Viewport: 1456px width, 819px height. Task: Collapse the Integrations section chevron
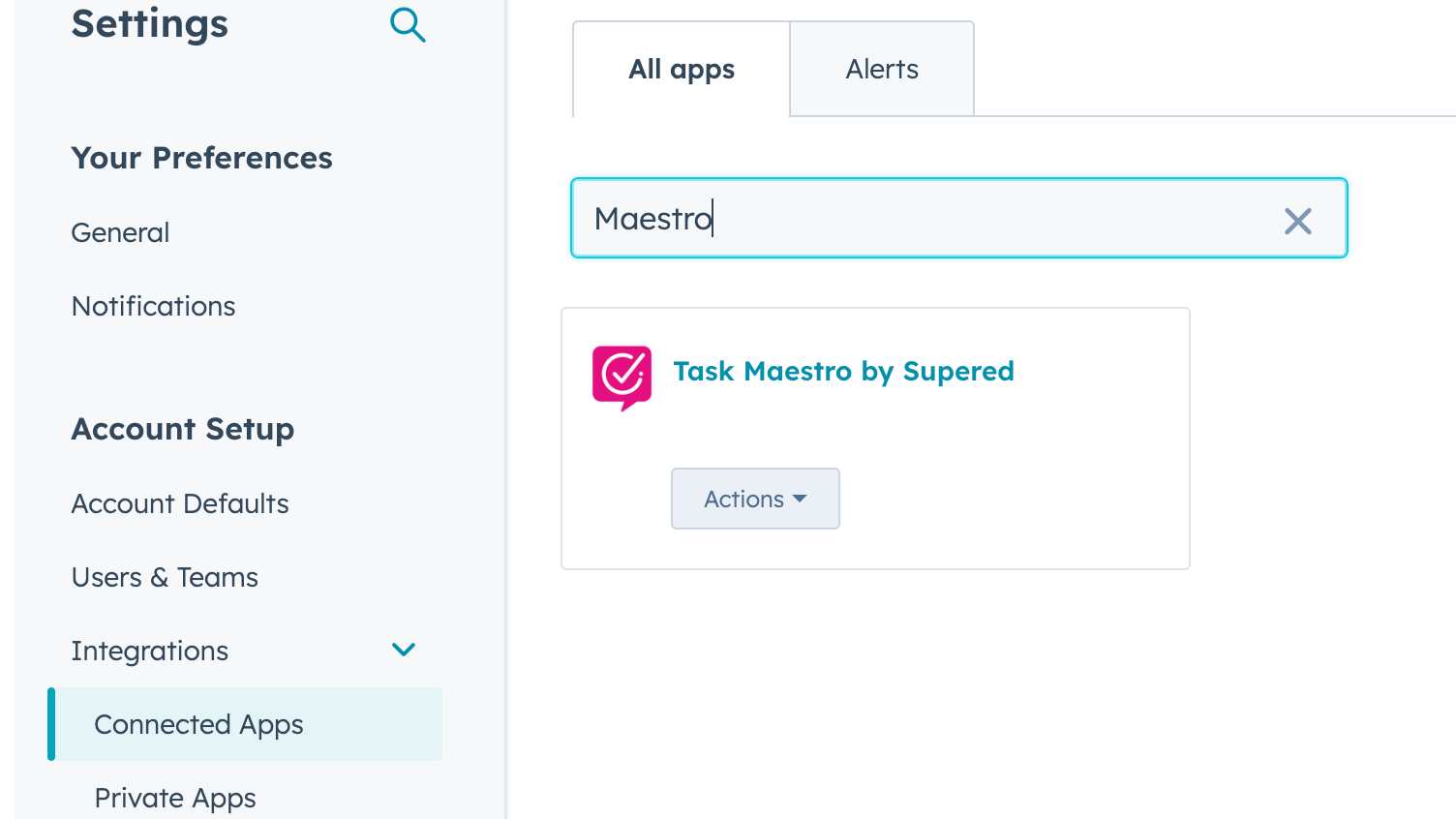[404, 650]
